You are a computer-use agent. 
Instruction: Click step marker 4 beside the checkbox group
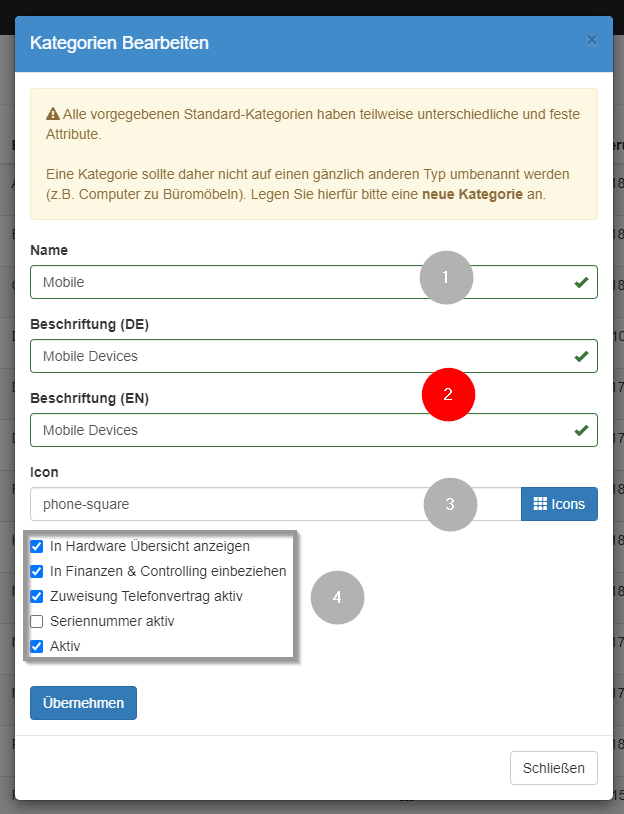(x=337, y=597)
